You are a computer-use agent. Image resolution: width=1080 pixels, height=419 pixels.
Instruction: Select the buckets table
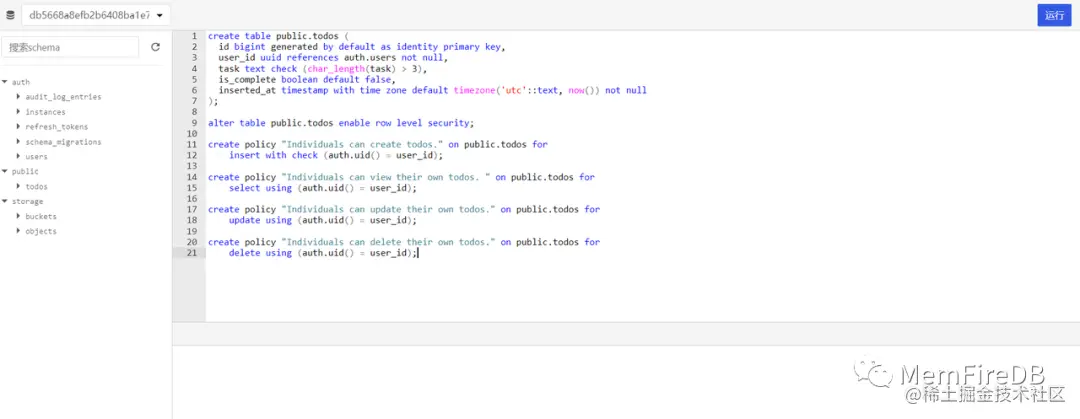41,216
